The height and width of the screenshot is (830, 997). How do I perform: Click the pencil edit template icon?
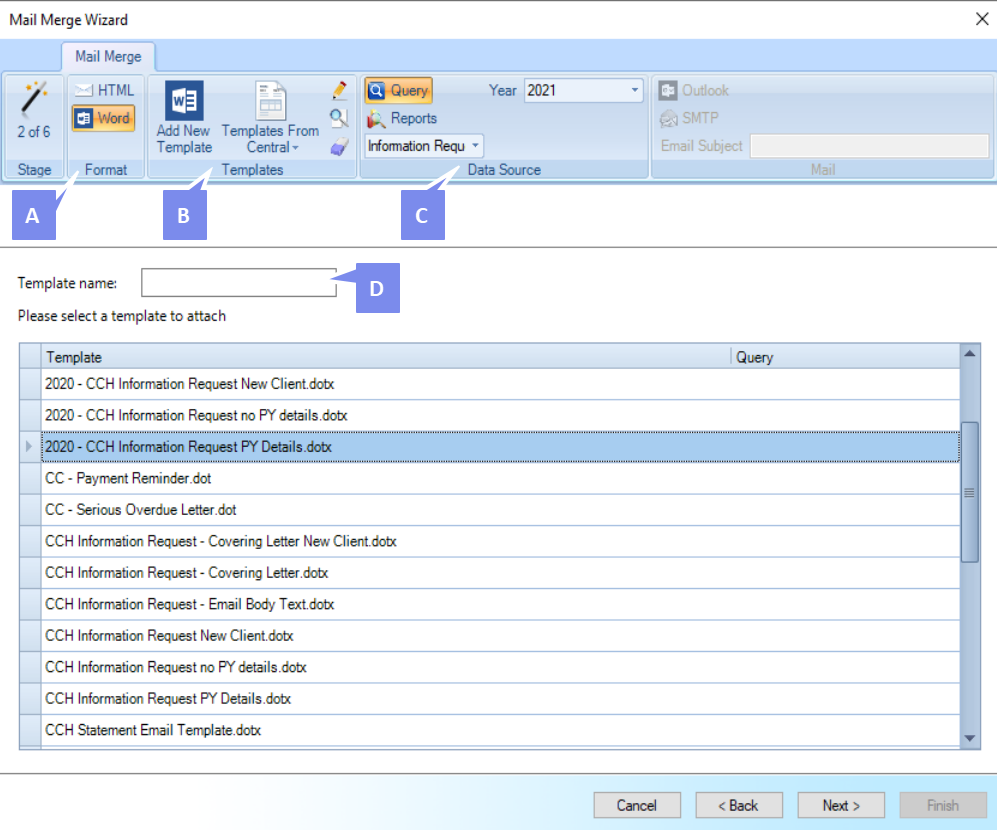tap(340, 90)
